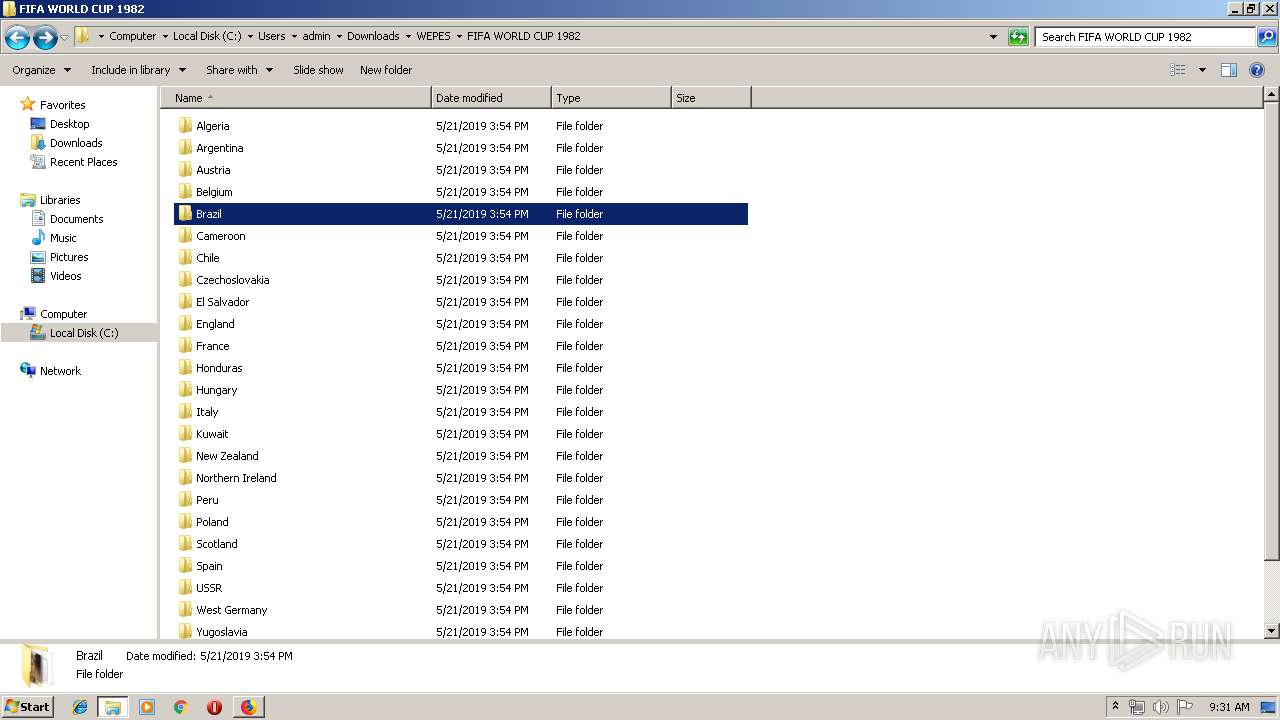Viewport: 1280px width, 720px height.
Task: Click the taskbar clock showing 9:31 AM
Action: [x=1229, y=707]
